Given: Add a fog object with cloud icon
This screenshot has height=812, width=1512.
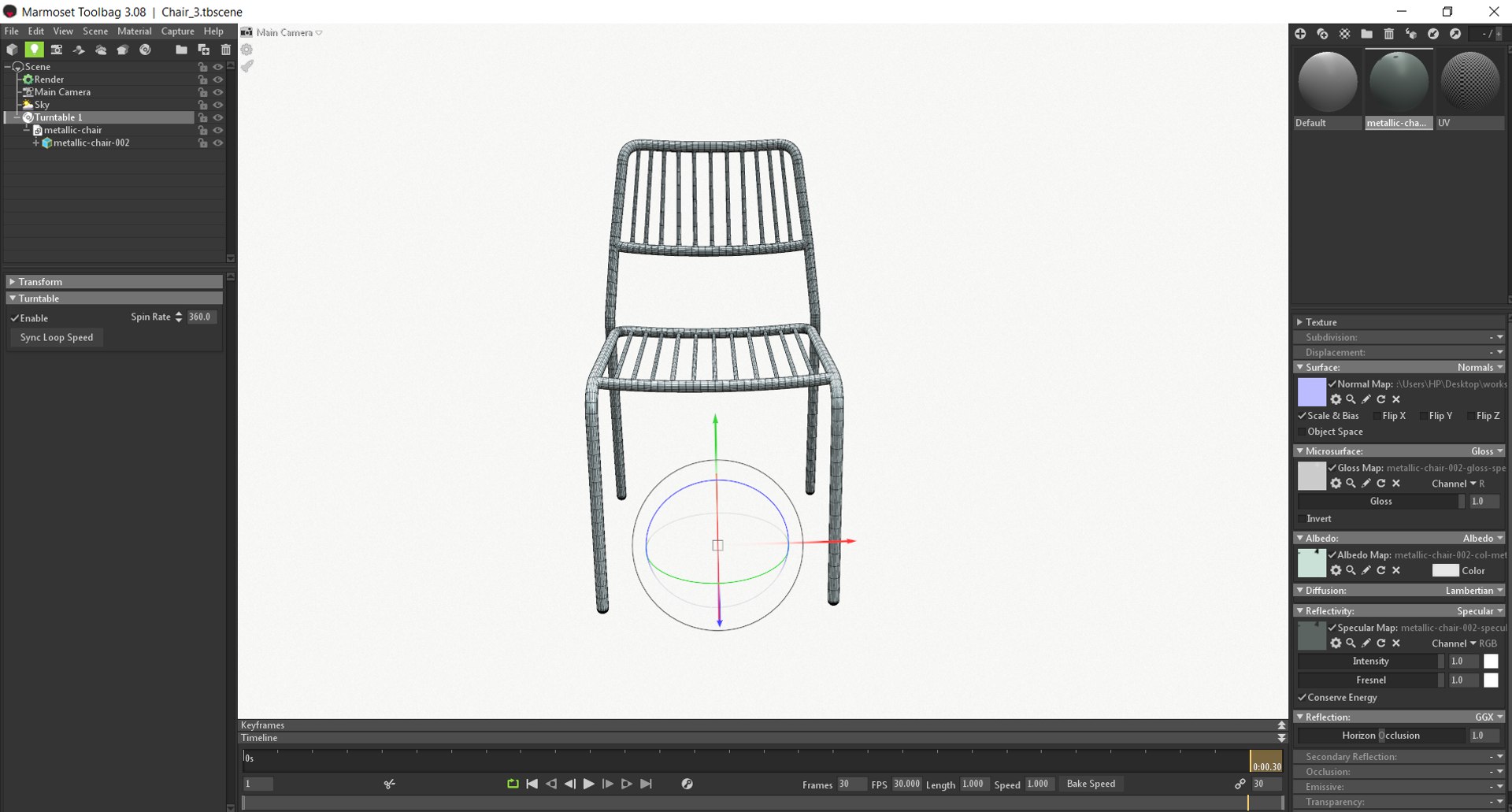Looking at the screenshot, I should pos(101,50).
